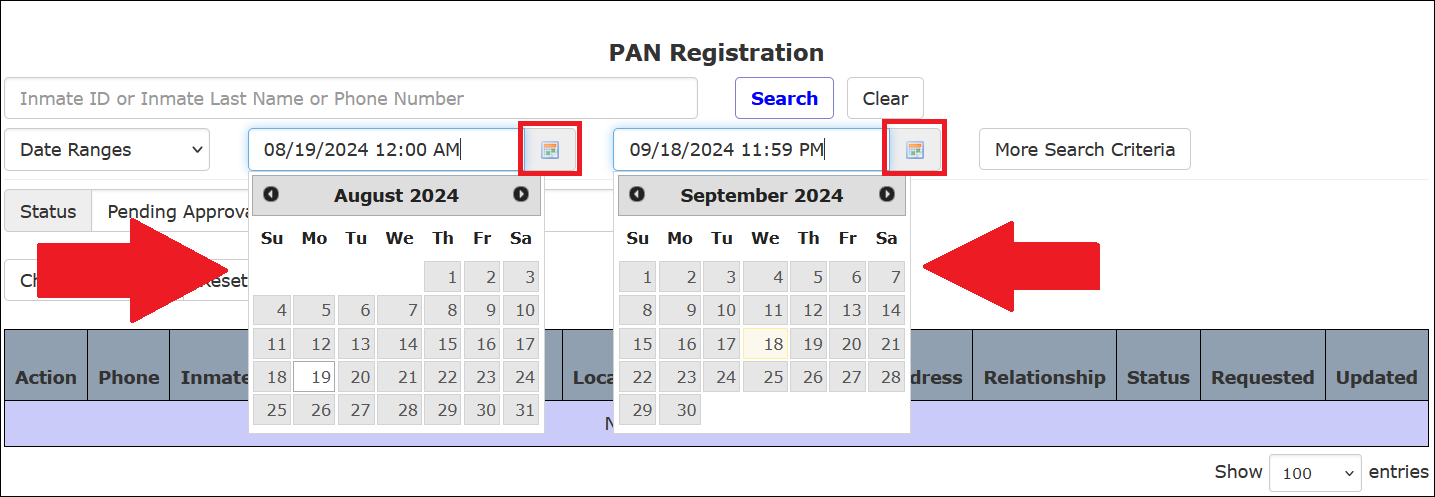Click the blue Search button

784,98
